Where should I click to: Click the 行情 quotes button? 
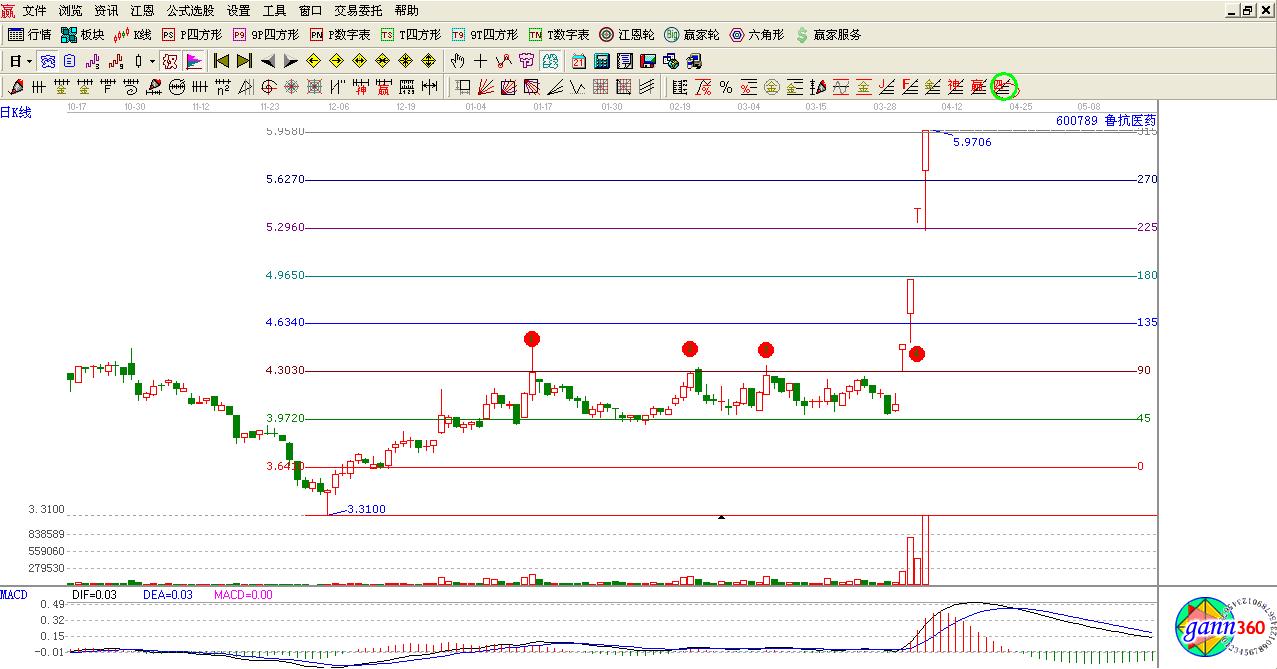pyautogui.click(x=30, y=35)
